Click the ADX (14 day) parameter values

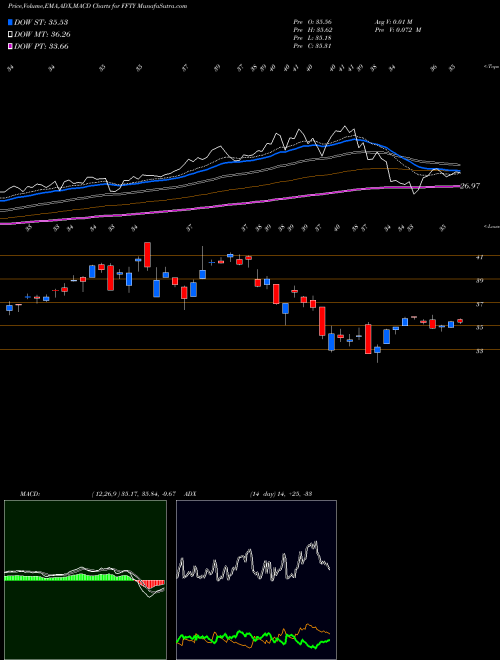281,494
